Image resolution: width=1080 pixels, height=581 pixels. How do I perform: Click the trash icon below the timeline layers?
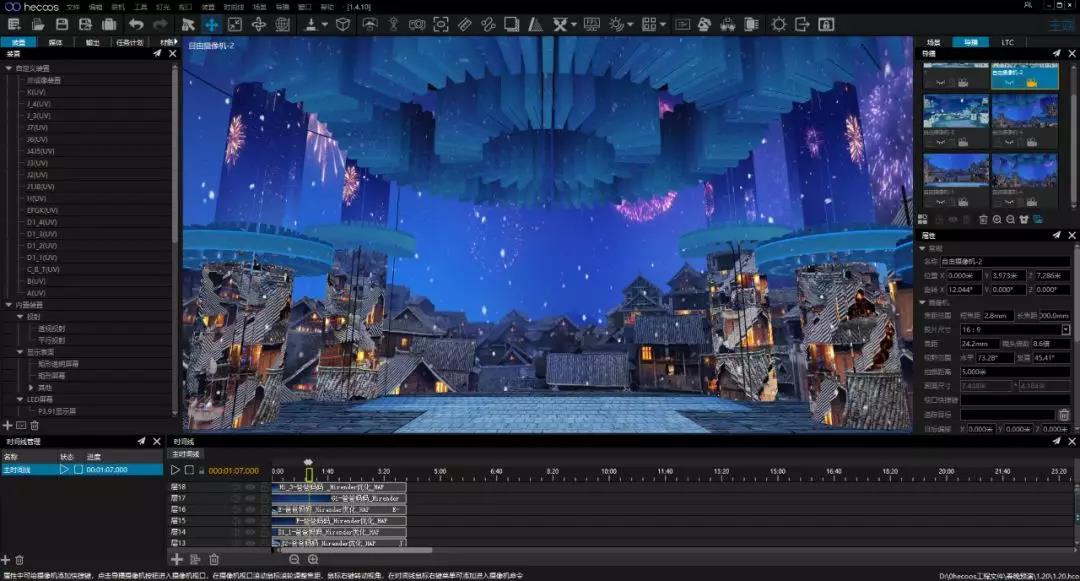[214, 560]
